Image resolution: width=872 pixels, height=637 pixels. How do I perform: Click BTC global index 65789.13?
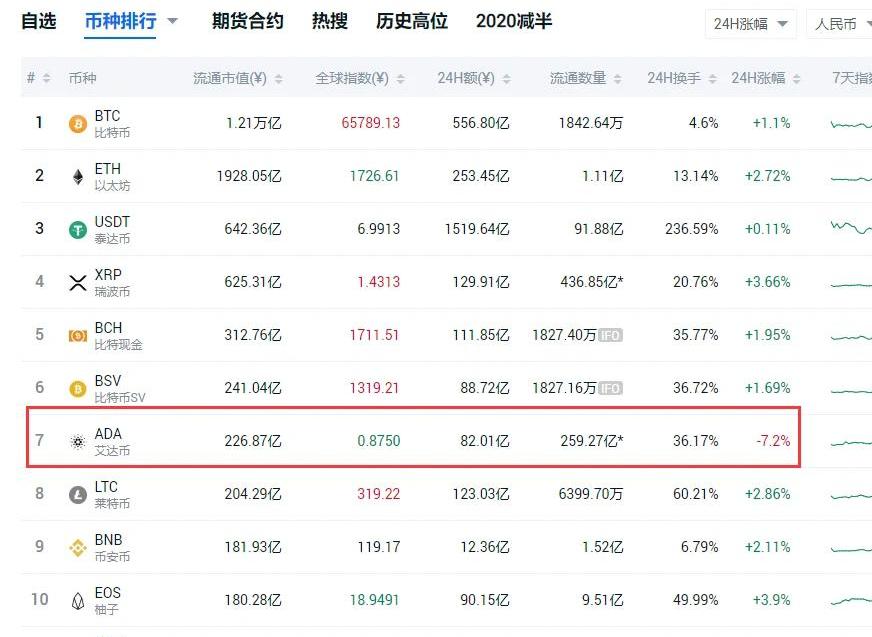[x=370, y=123]
